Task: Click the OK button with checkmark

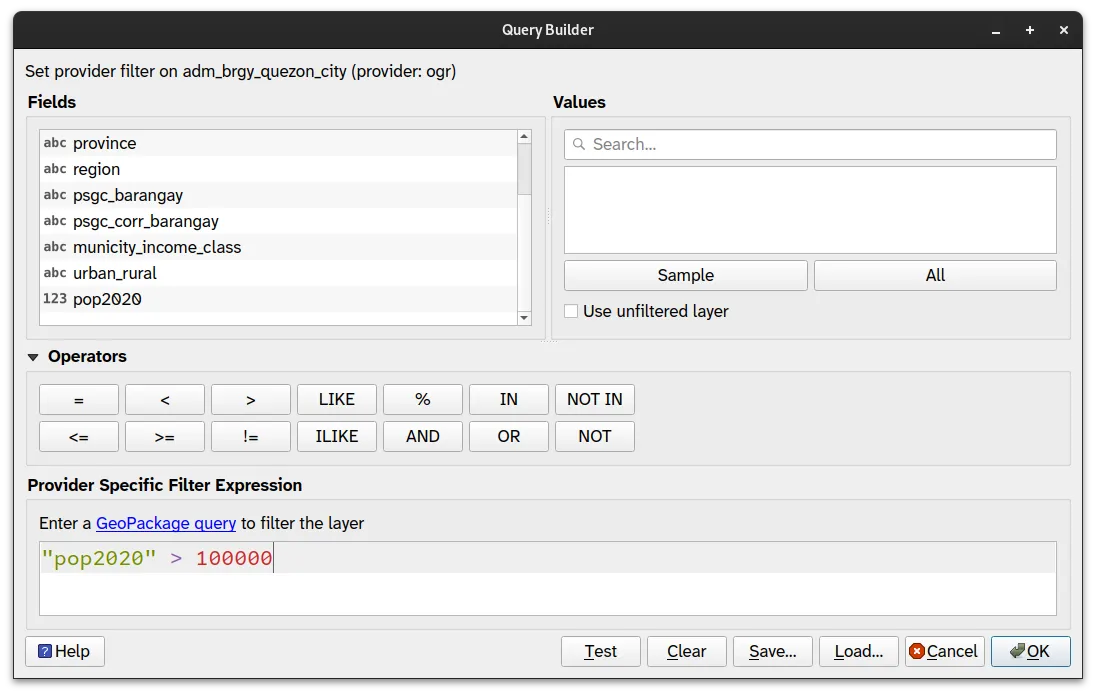Action: pos(1030,651)
